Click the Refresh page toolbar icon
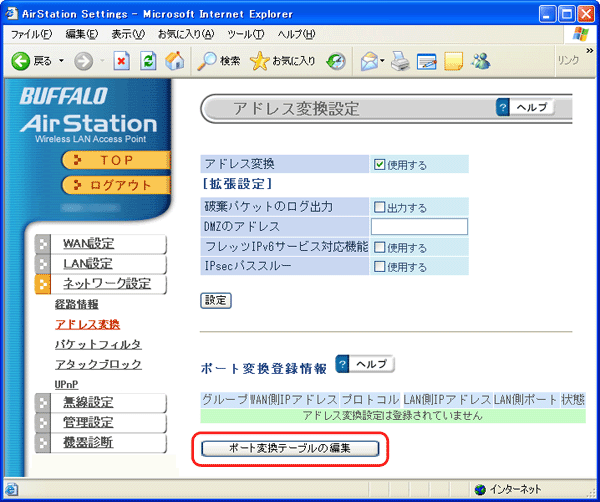The height and width of the screenshot is (502, 600). coord(148,61)
